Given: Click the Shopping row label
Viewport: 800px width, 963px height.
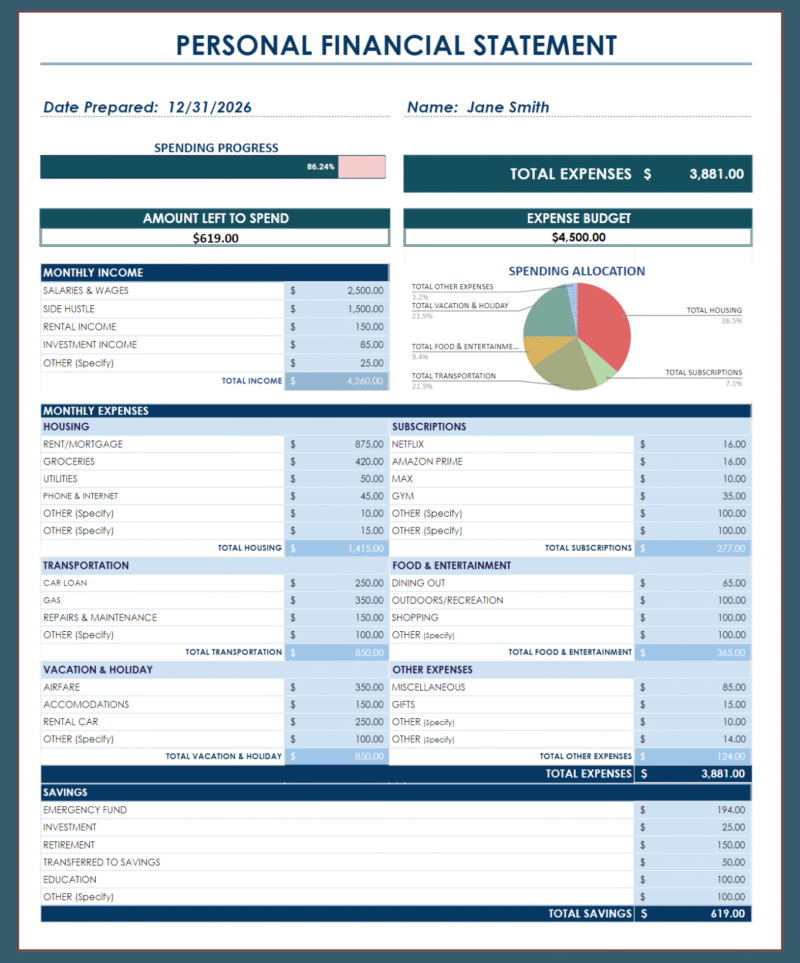Looking at the screenshot, I should [x=415, y=617].
